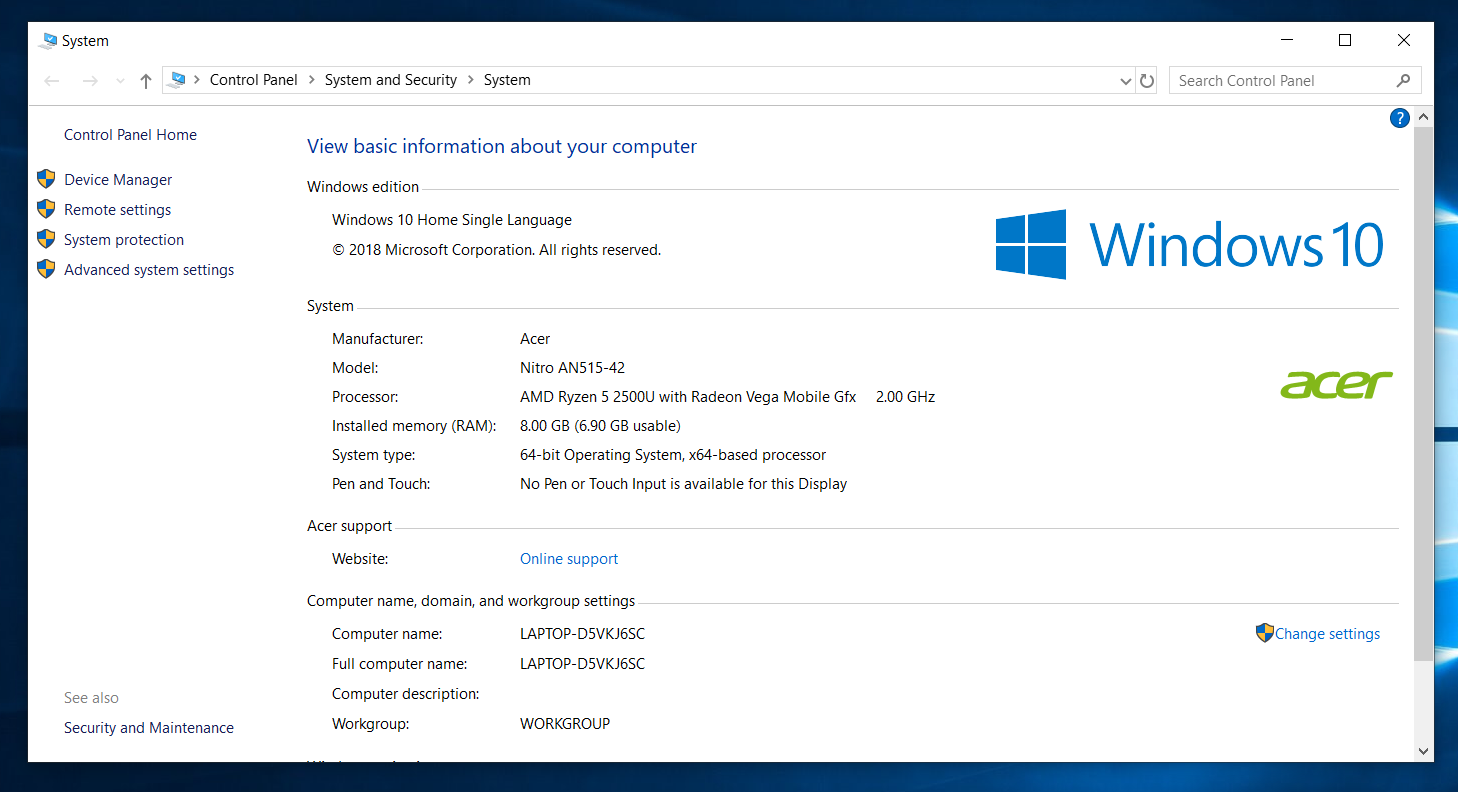The height and width of the screenshot is (792, 1458).
Task: Select Control Panel in the breadcrumb
Action: [254, 80]
